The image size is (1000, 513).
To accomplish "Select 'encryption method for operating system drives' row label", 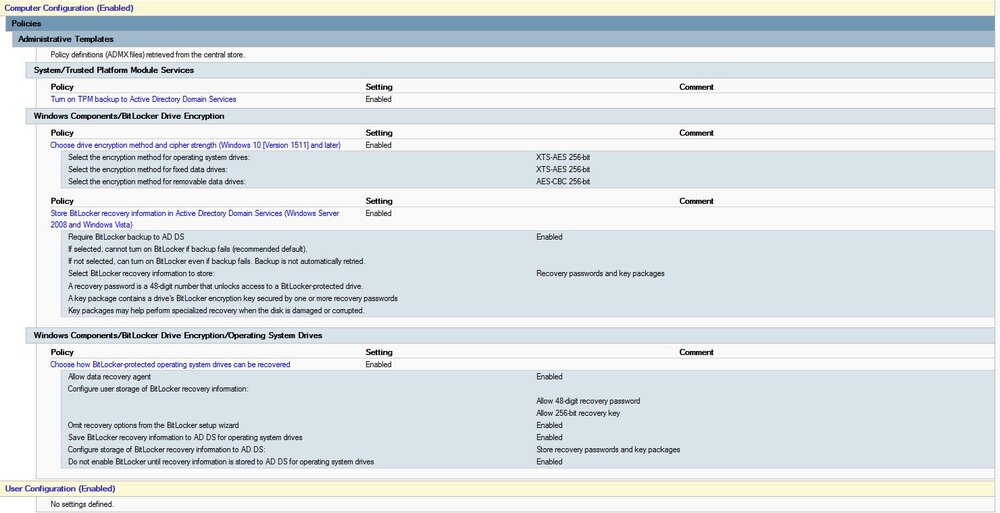I will pyautogui.click(x=159, y=158).
